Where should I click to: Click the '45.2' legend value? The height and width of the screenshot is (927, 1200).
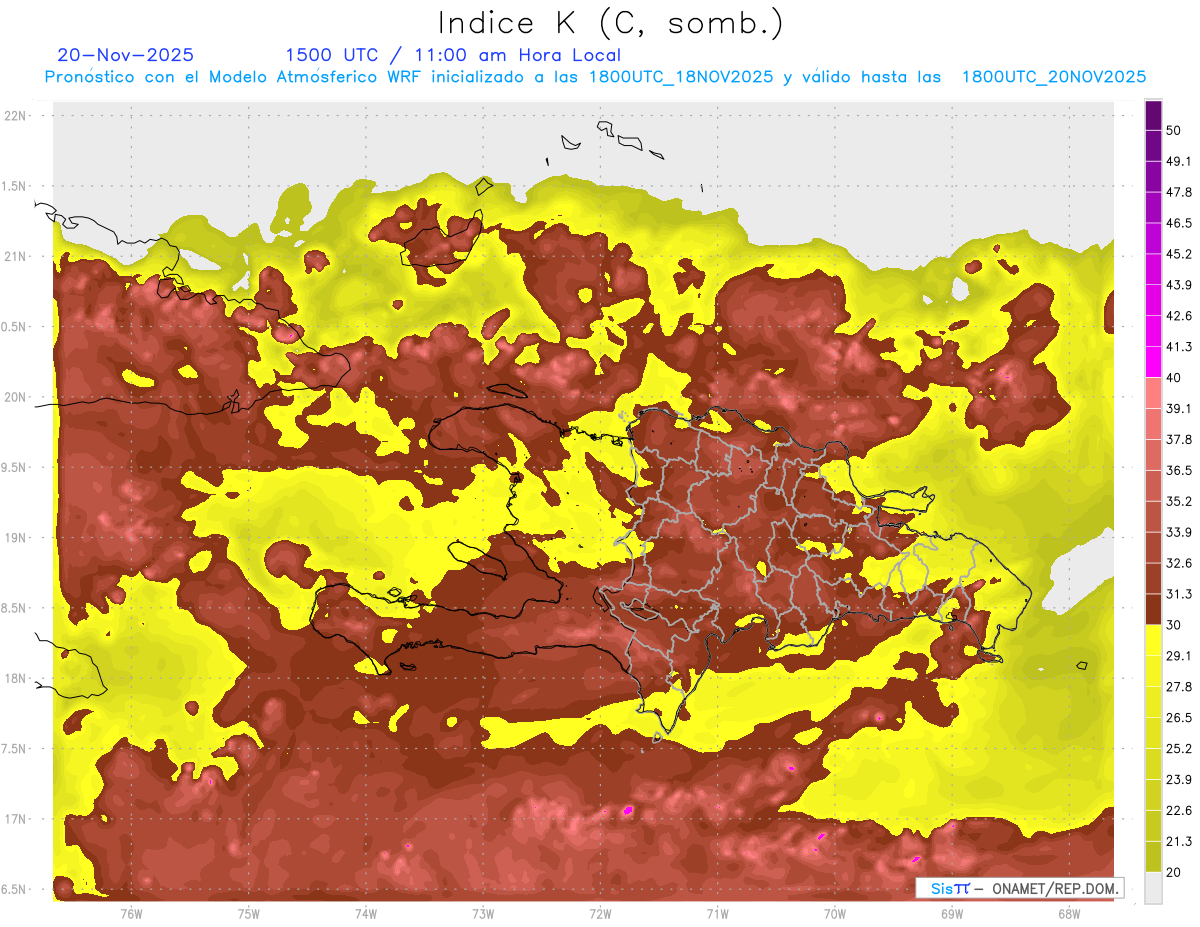tap(1179, 255)
